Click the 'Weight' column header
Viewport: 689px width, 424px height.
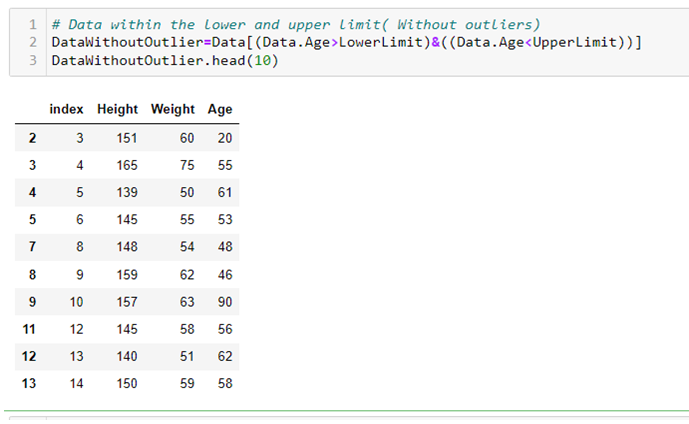tap(173, 109)
